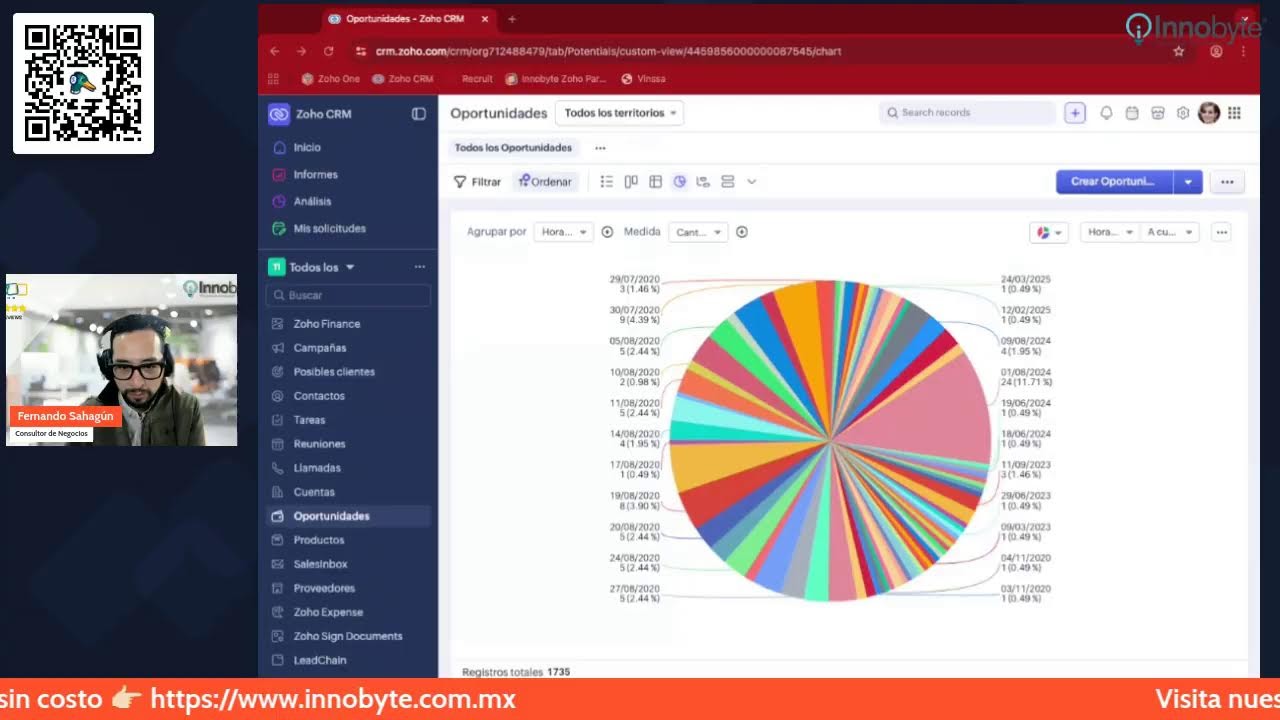The width and height of the screenshot is (1280, 720).
Task: Expand the Medida dropdown
Action: tap(698, 232)
